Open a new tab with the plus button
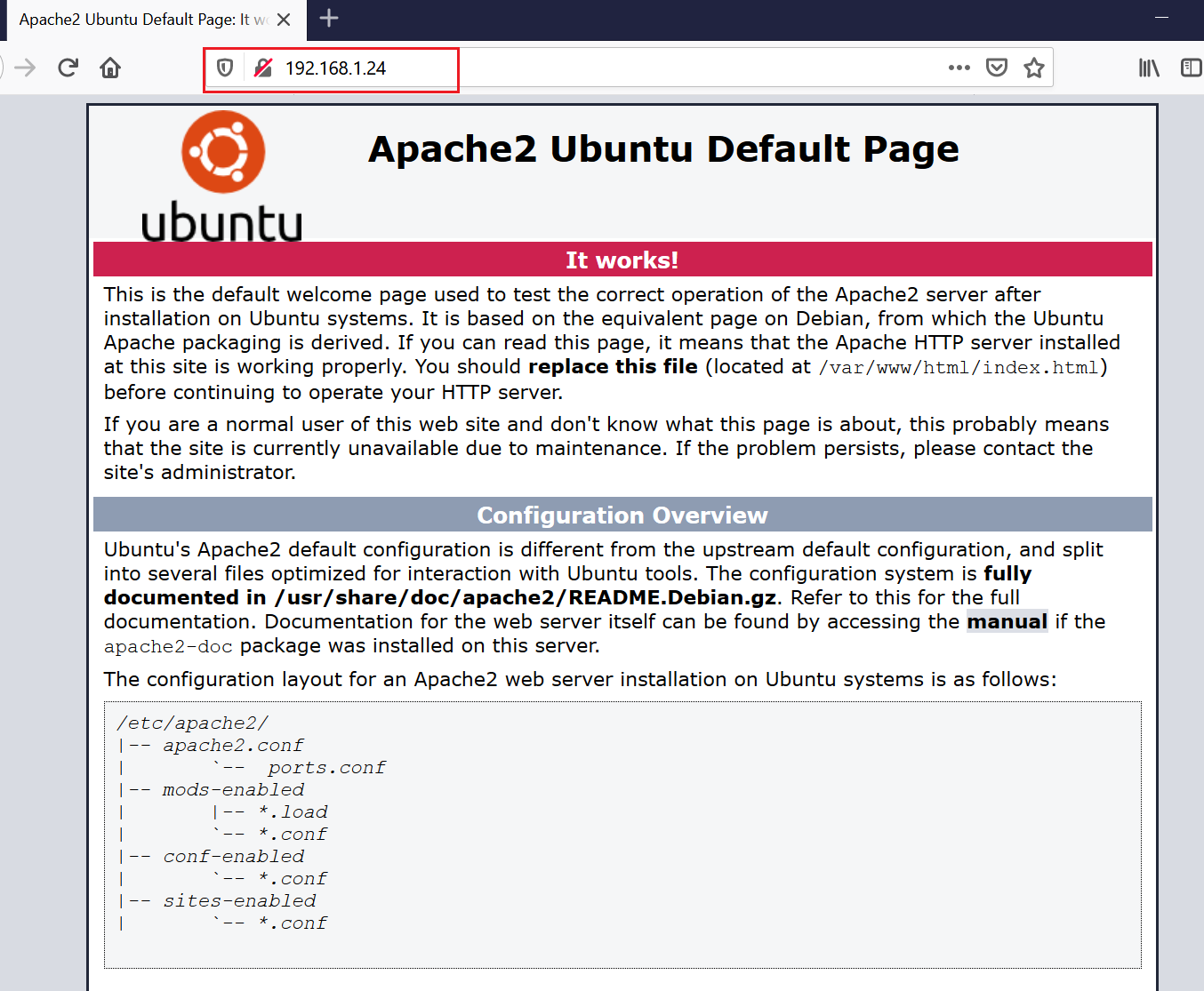Image resolution: width=1204 pixels, height=991 pixels. pos(329,18)
